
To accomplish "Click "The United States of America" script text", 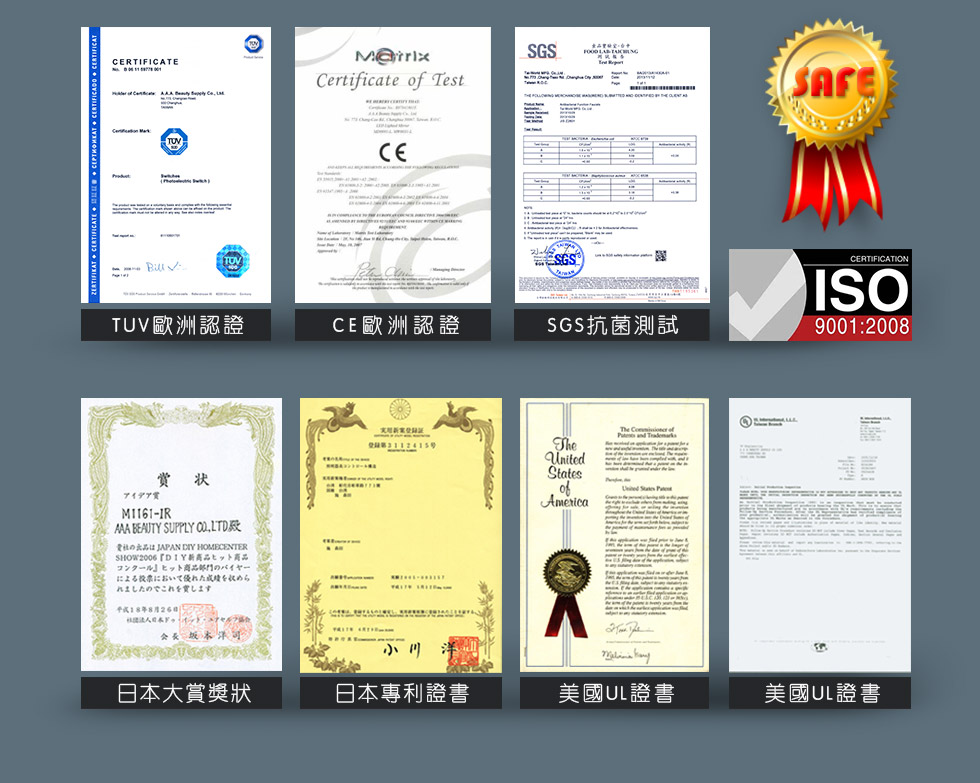I will click(565, 473).
